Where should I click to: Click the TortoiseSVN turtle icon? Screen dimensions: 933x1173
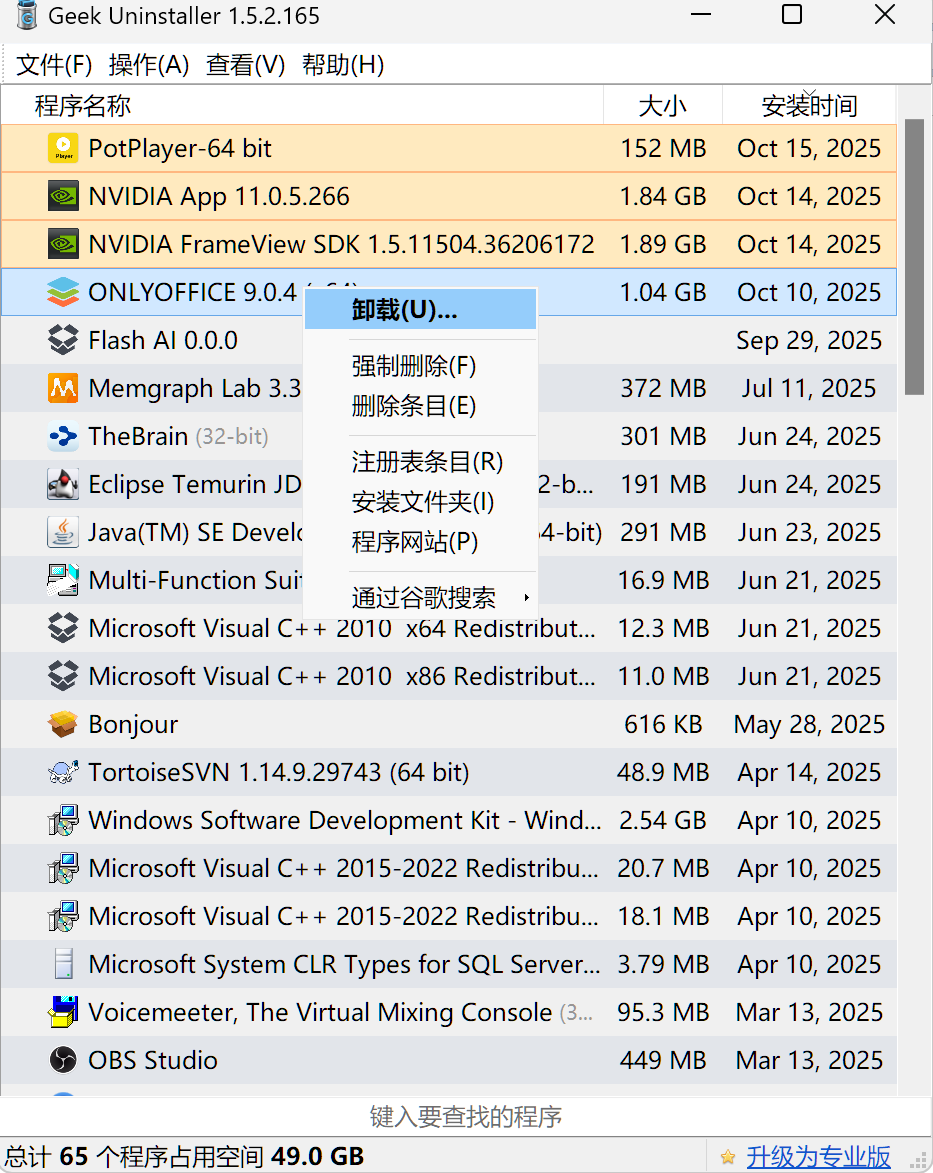63,773
